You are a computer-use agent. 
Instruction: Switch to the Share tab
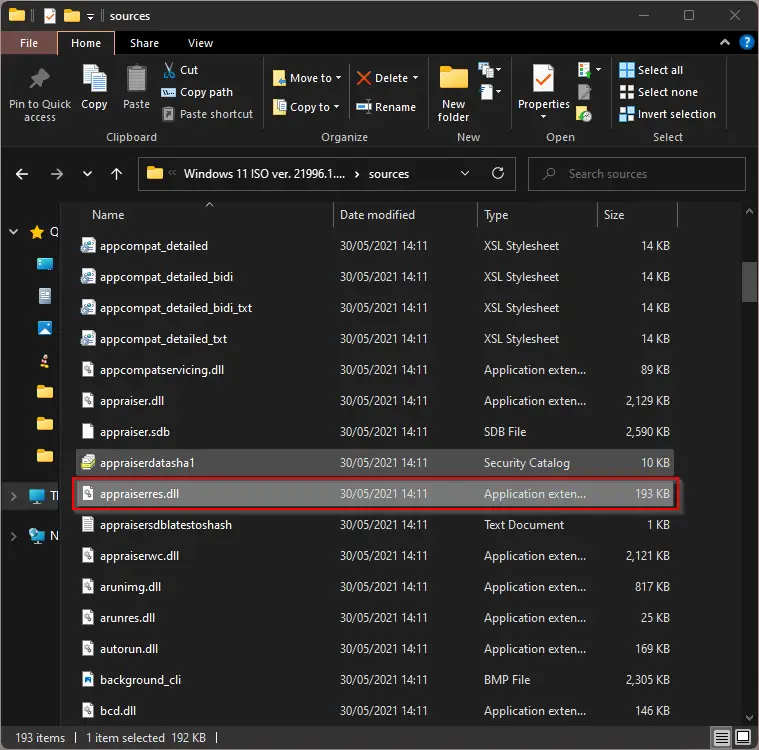(x=144, y=43)
